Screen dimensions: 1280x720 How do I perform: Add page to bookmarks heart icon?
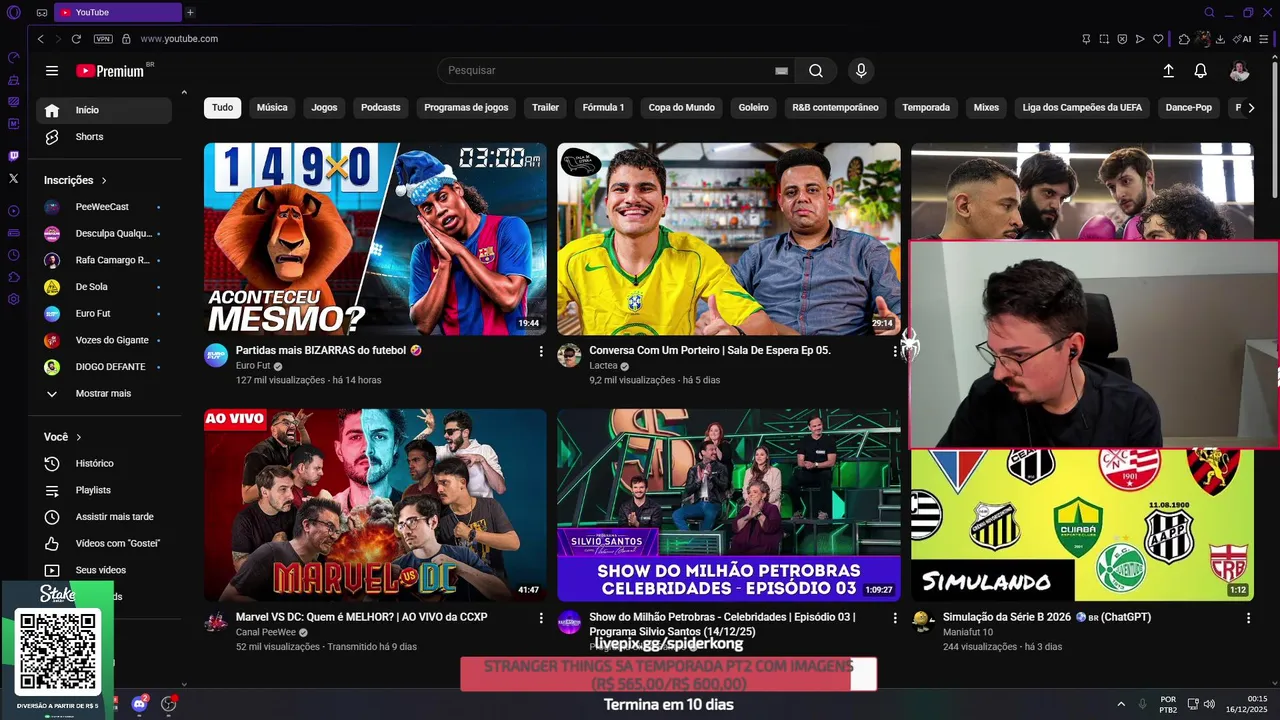click(x=1159, y=39)
